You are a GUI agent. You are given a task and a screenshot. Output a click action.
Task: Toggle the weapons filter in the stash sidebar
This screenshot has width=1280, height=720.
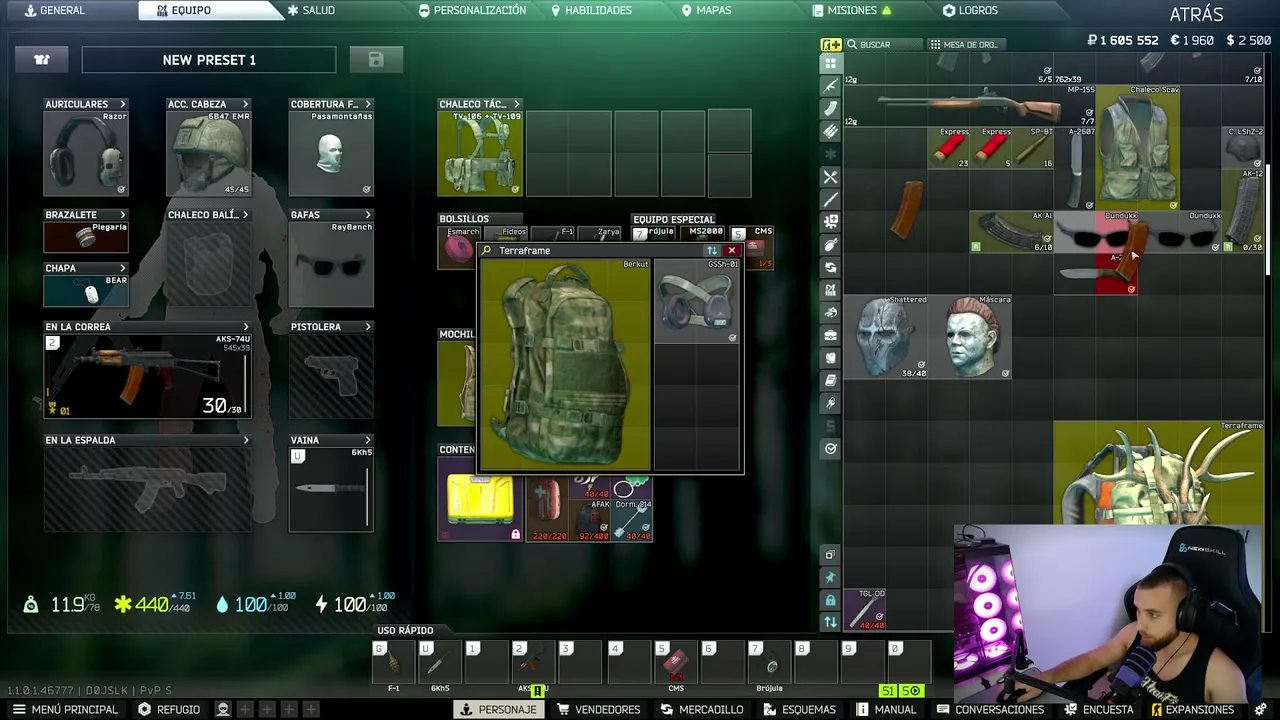pyautogui.click(x=830, y=86)
